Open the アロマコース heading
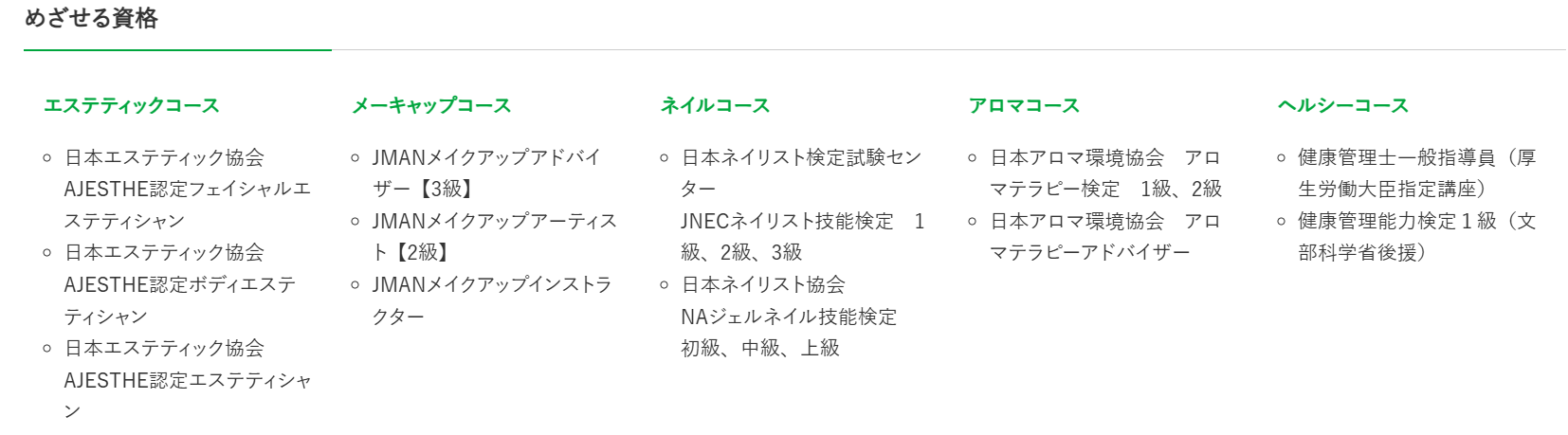The height and width of the screenshot is (435, 1568). click(x=1024, y=105)
